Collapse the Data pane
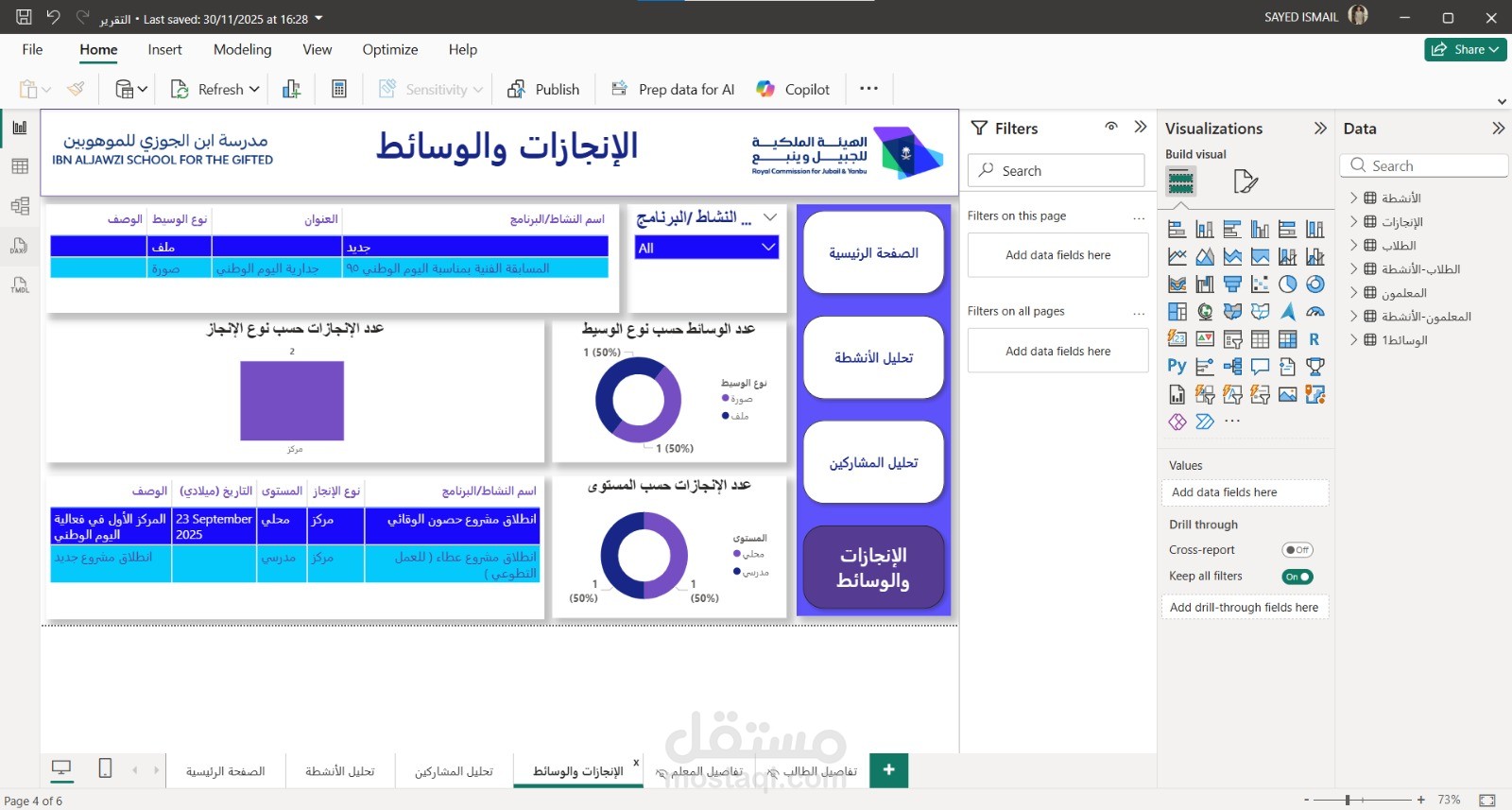Screen dimensions: 1512x810 1498,128
